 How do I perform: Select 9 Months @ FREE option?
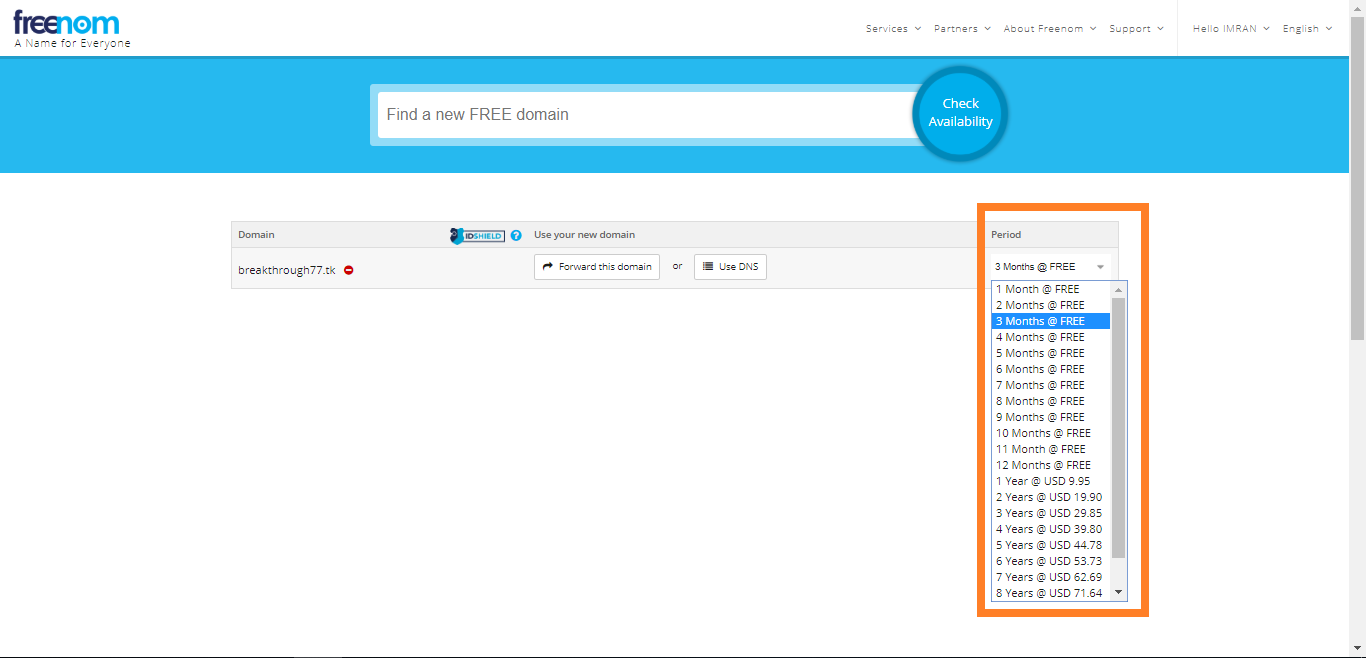[x=1051, y=417]
